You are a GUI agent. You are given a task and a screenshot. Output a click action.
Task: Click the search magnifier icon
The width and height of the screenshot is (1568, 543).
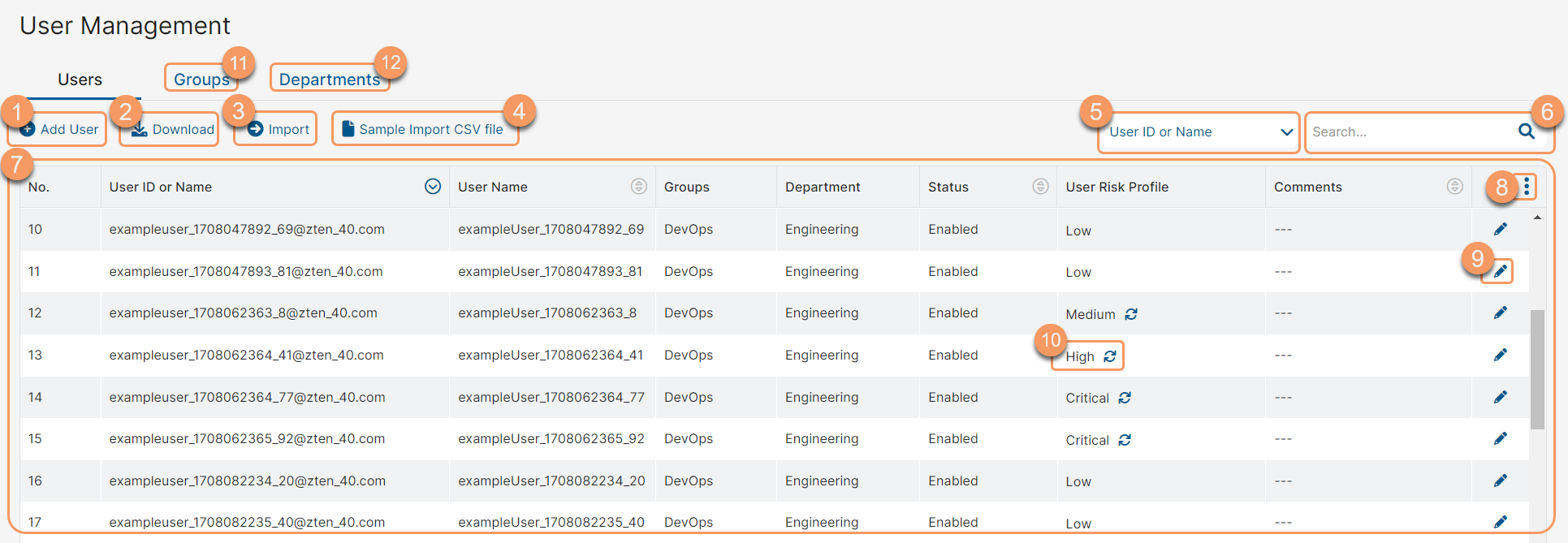tap(1526, 131)
